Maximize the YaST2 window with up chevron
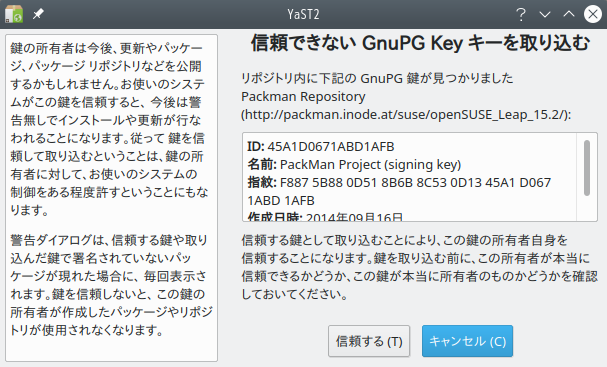 pos(569,14)
